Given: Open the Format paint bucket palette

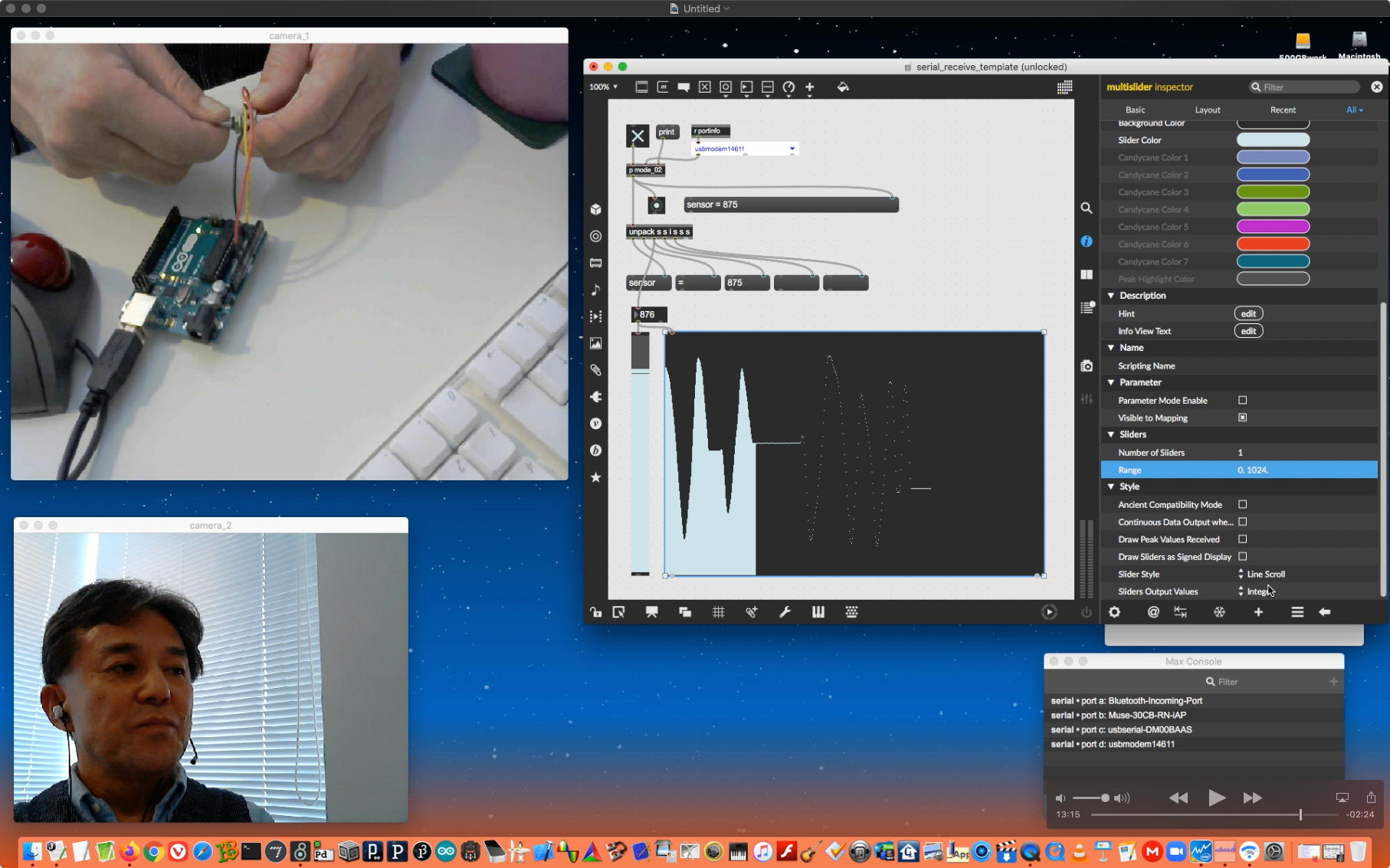Looking at the screenshot, I should tap(843, 87).
